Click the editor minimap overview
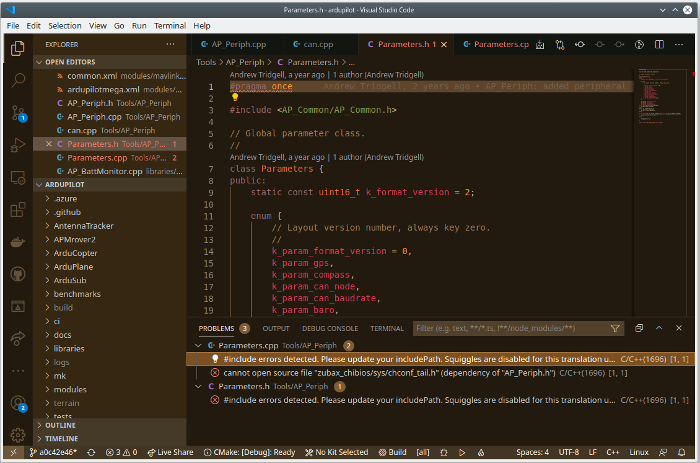The image size is (700, 463). [x=662, y=96]
